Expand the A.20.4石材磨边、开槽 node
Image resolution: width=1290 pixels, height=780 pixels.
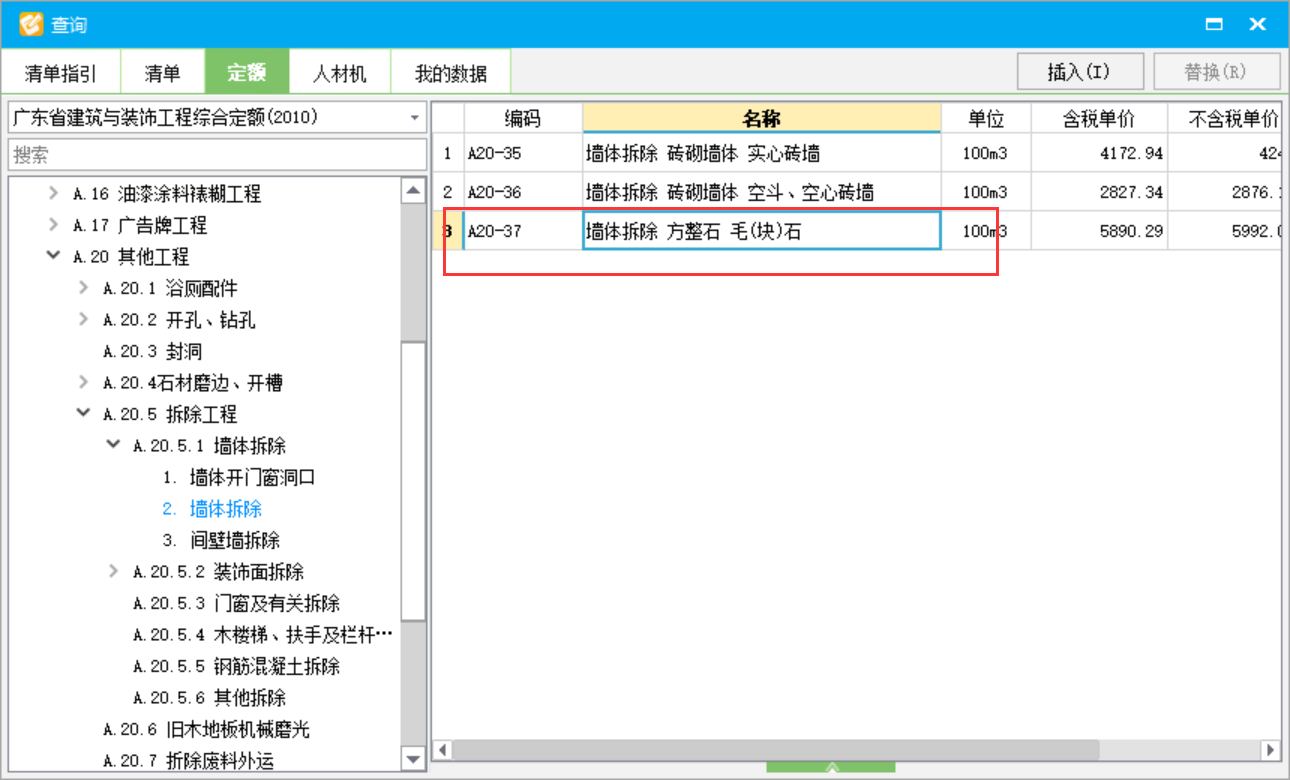83,382
